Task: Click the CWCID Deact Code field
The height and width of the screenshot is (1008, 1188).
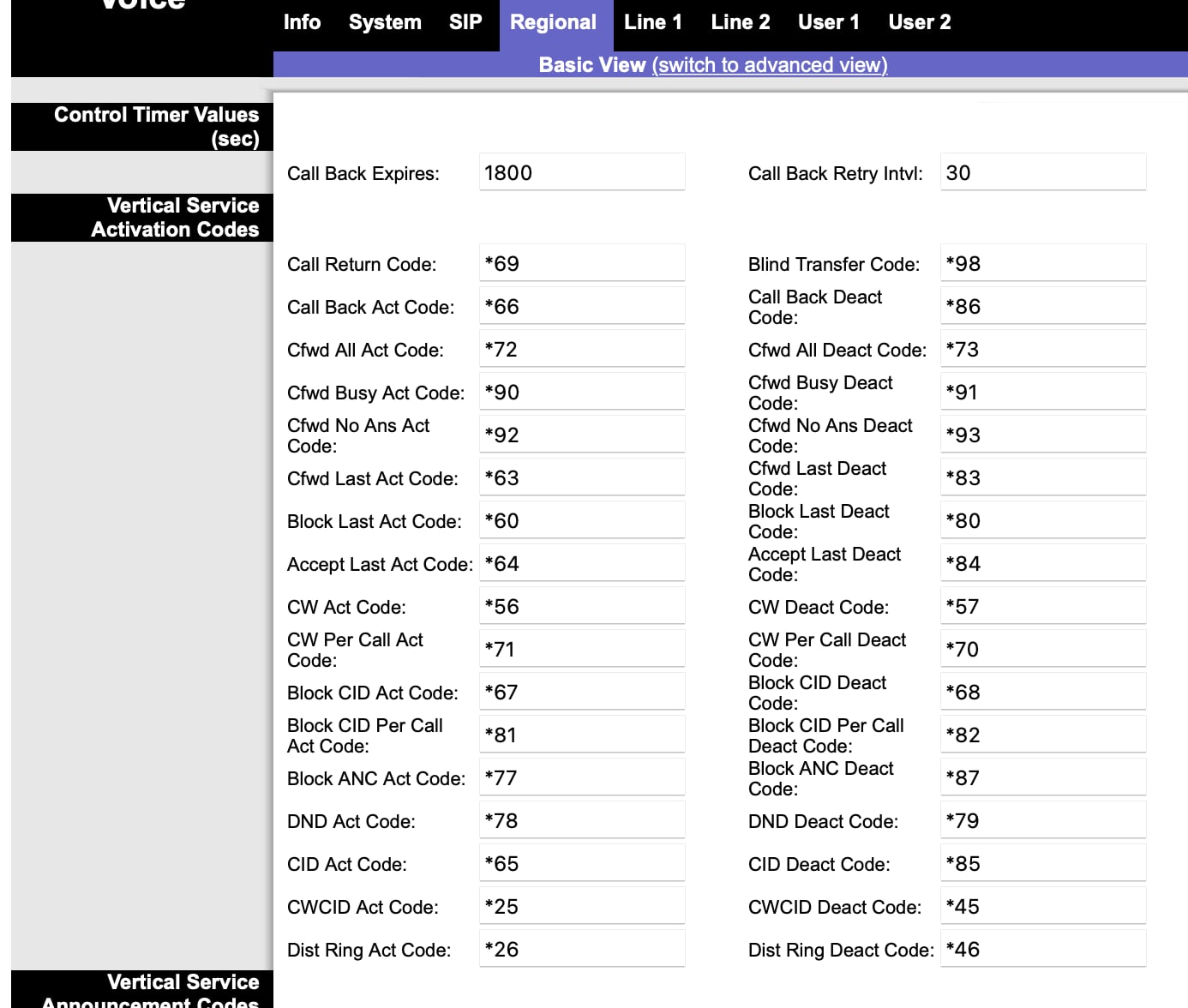Action: pos(1043,906)
